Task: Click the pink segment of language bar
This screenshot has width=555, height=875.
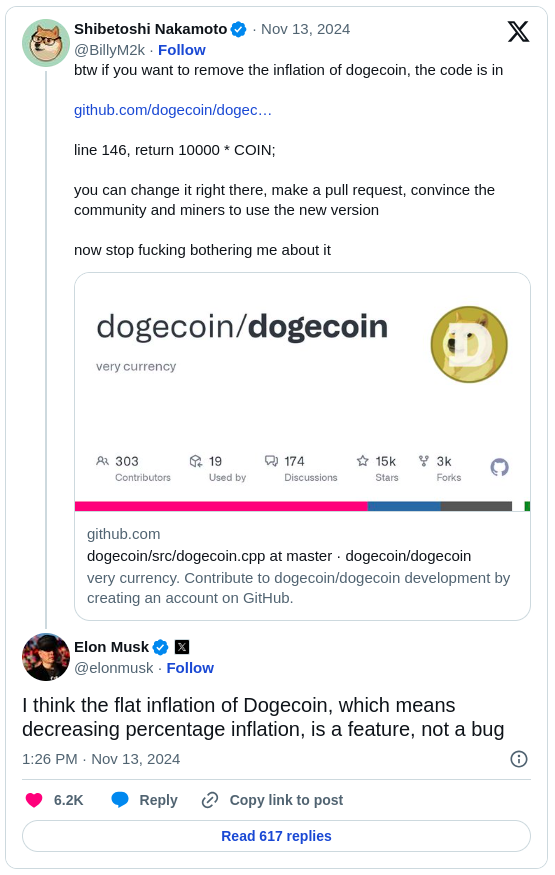Action: [221, 506]
